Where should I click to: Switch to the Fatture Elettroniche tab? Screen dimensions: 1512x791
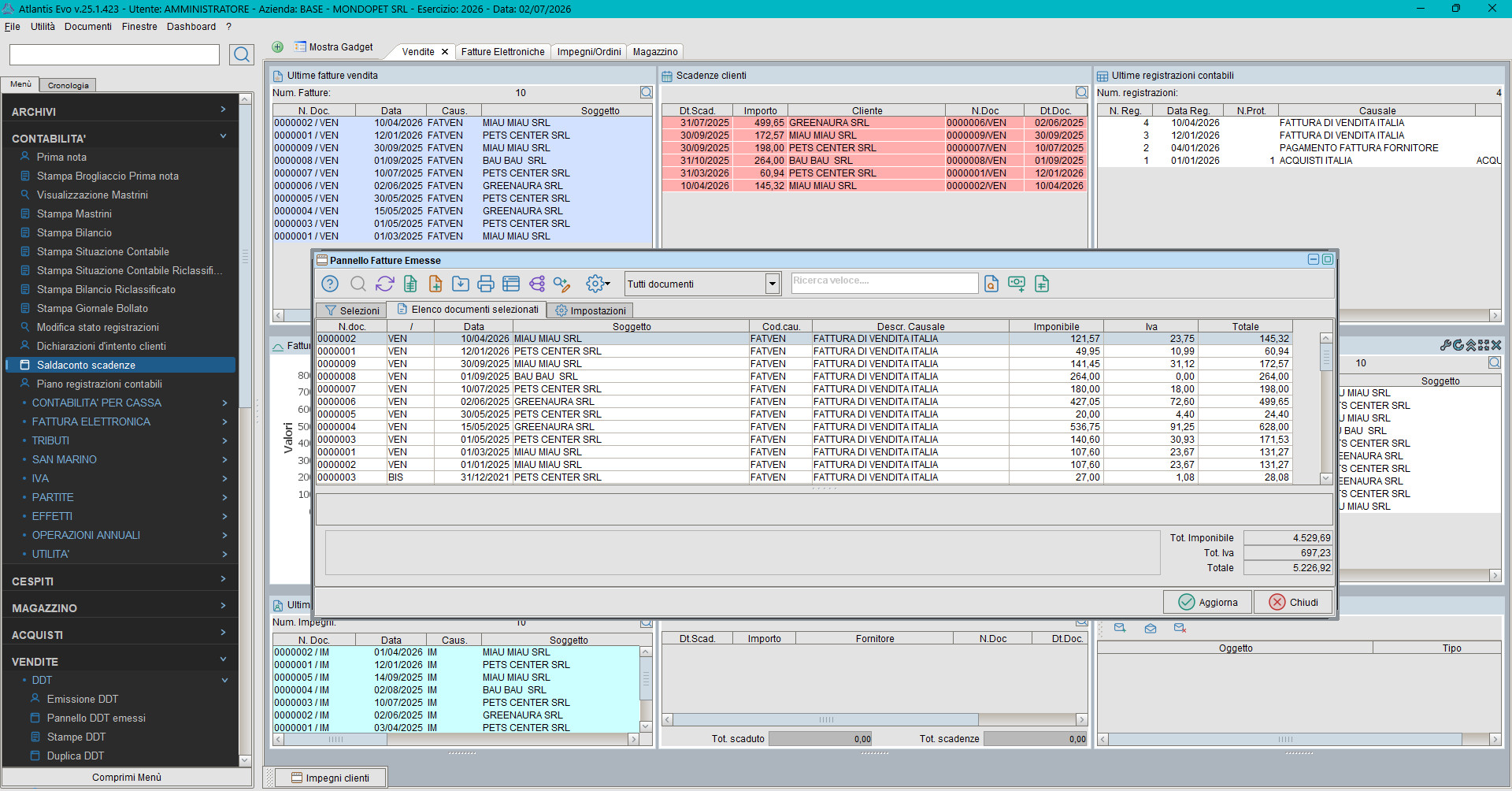click(502, 52)
